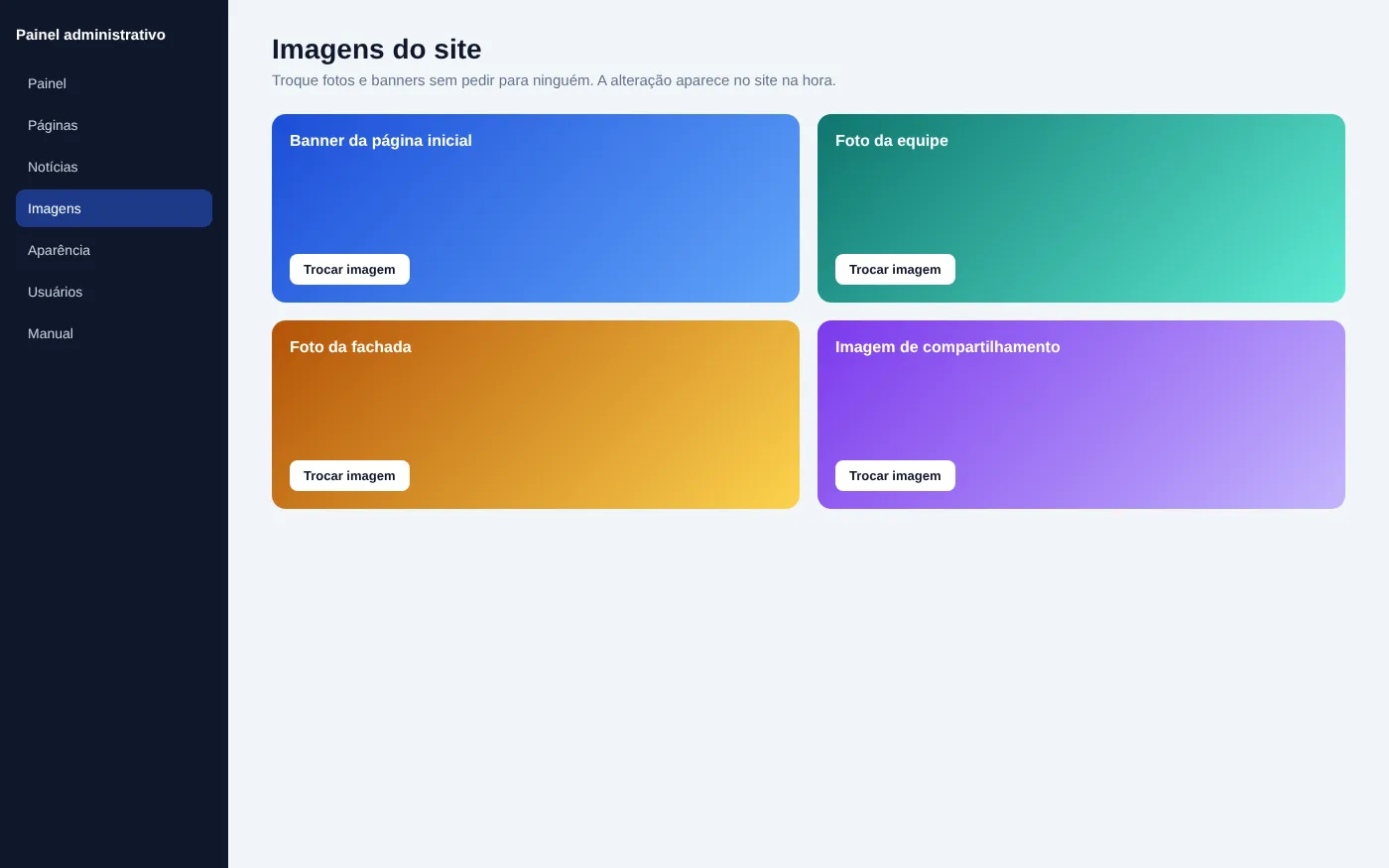Click Trocar imagem for Foto da fachada

point(349,475)
